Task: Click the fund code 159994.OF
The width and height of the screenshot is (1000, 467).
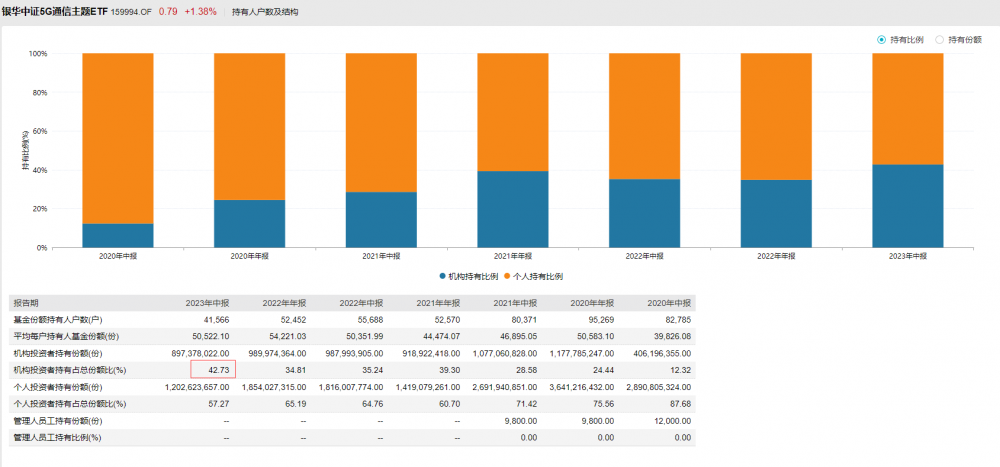Action: pyautogui.click(x=131, y=12)
